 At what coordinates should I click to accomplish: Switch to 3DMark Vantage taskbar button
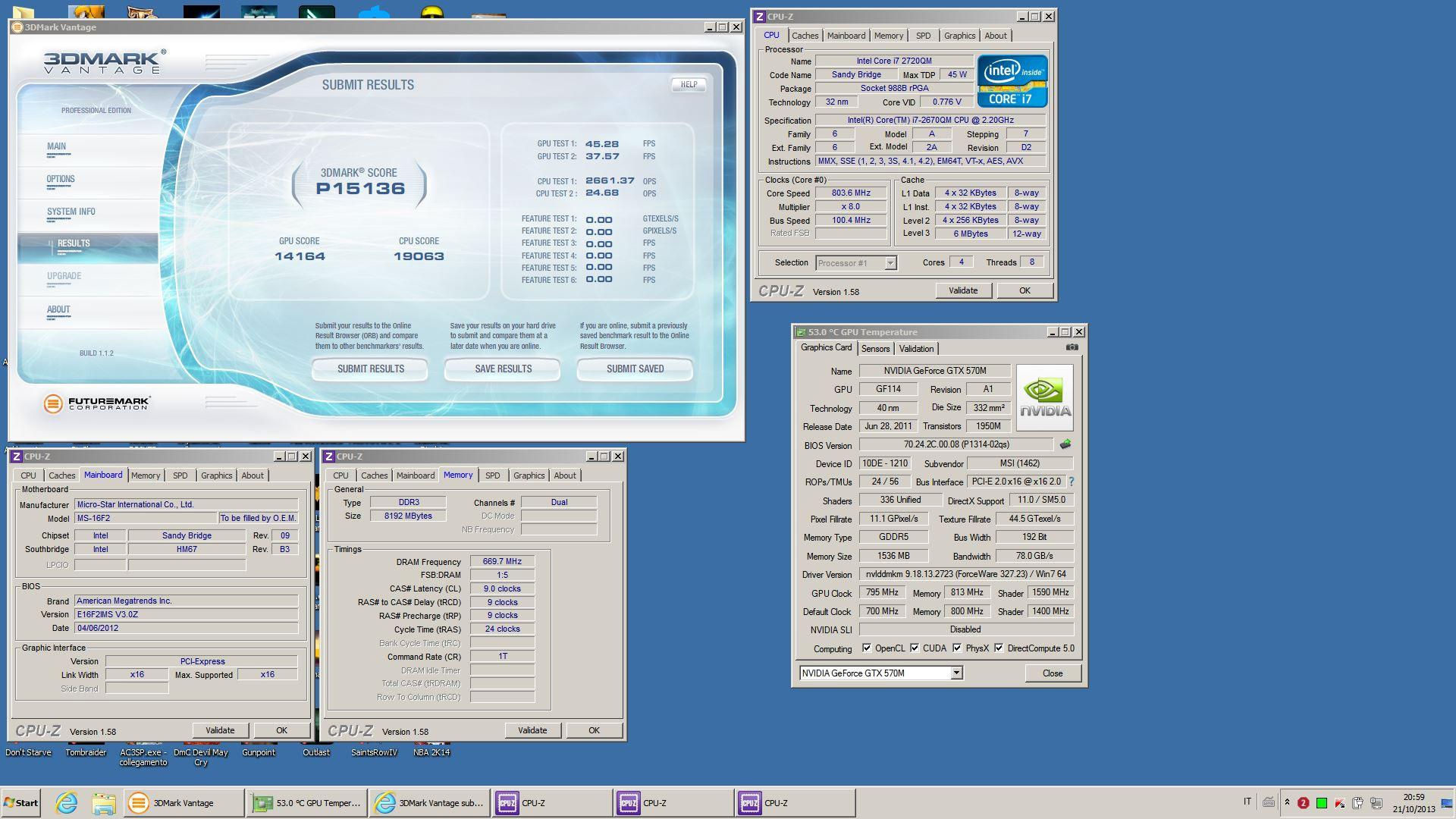coord(183,803)
